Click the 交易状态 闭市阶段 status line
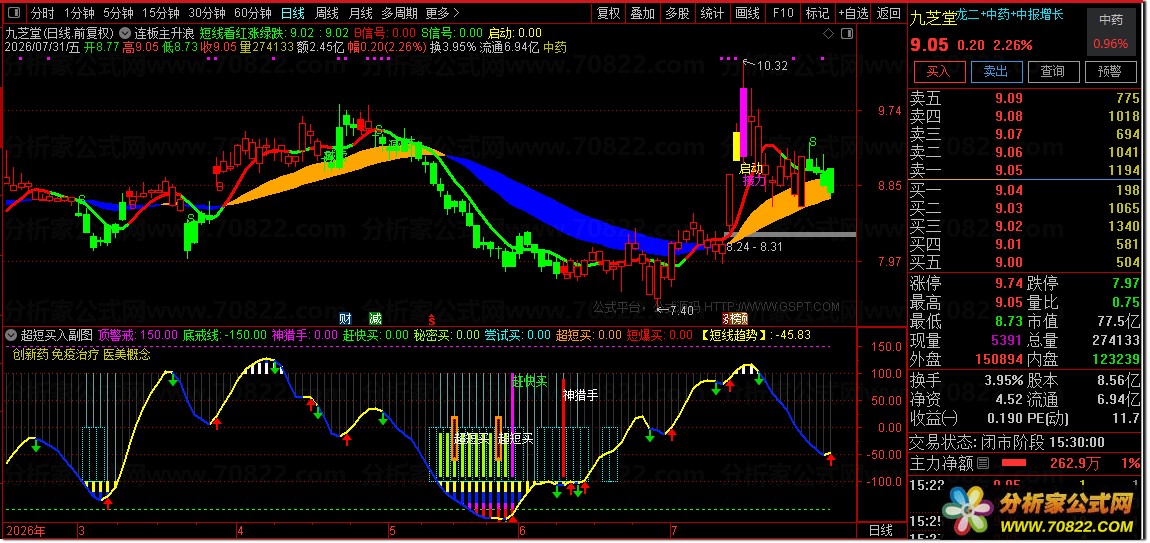 [1007, 442]
